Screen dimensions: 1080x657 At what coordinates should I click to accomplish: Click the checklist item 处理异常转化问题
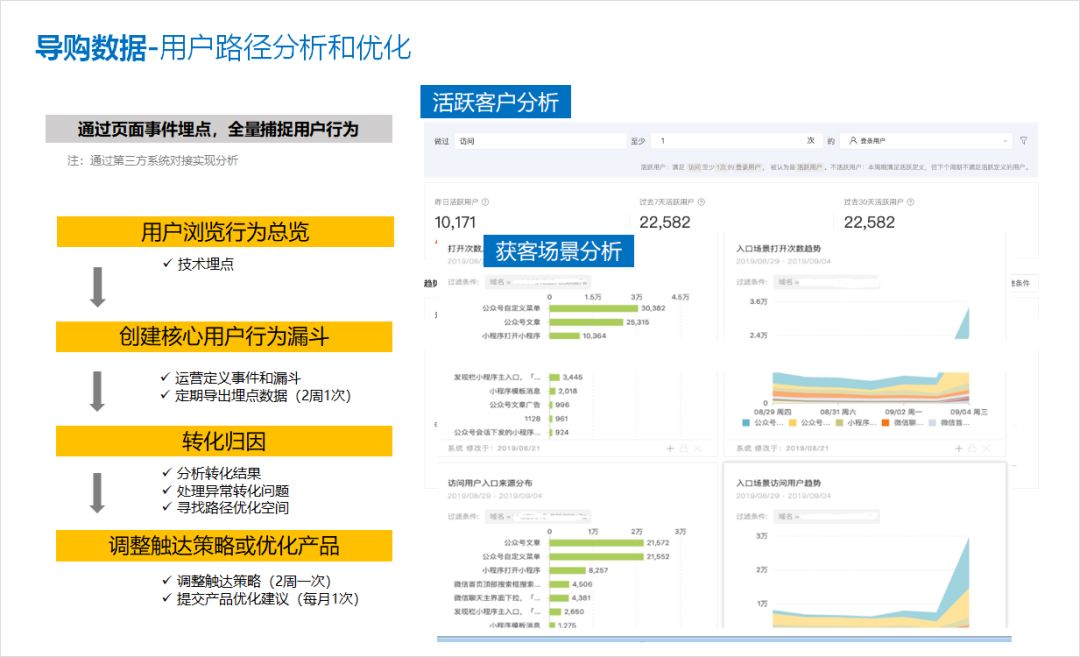[233, 490]
